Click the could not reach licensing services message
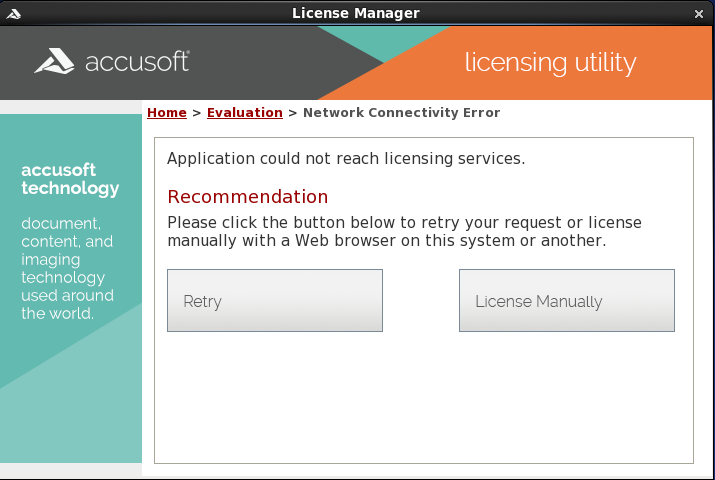 [345, 159]
